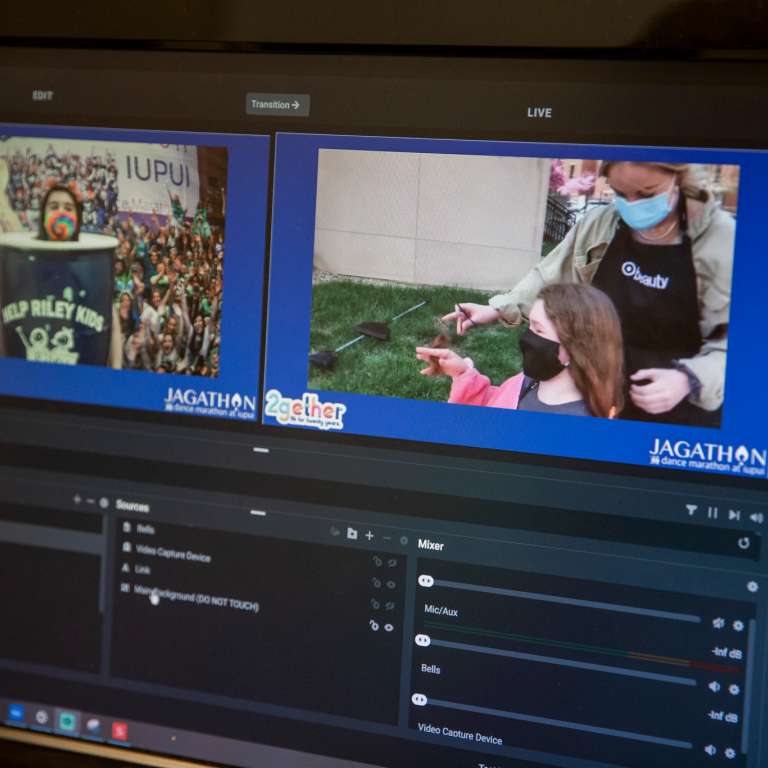Viewport: 768px width, 768px height.
Task: Click Video Capture Device mixer label
Action: click(x=460, y=734)
